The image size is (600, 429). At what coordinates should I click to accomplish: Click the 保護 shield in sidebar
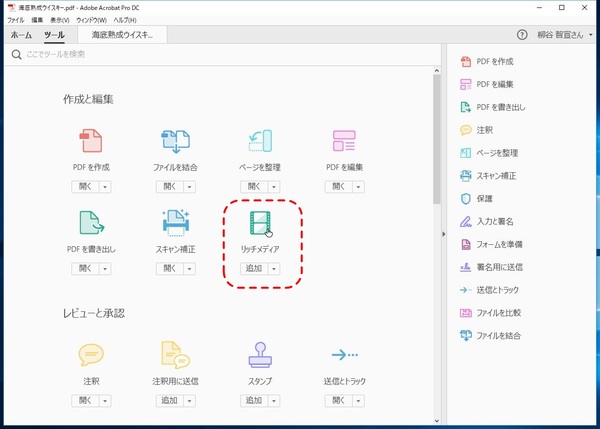click(466, 199)
